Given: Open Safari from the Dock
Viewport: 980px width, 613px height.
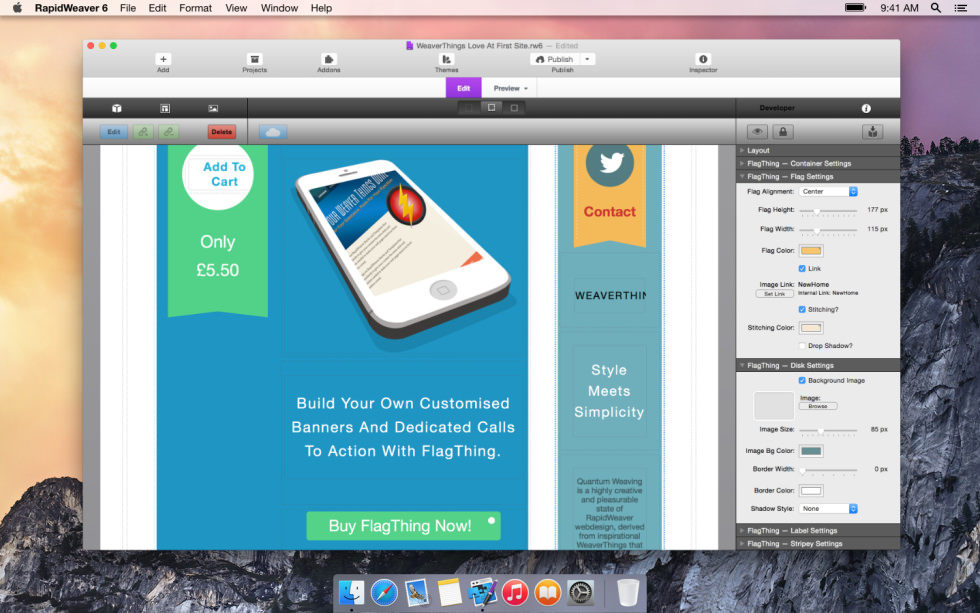Looking at the screenshot, I should 384,592.
